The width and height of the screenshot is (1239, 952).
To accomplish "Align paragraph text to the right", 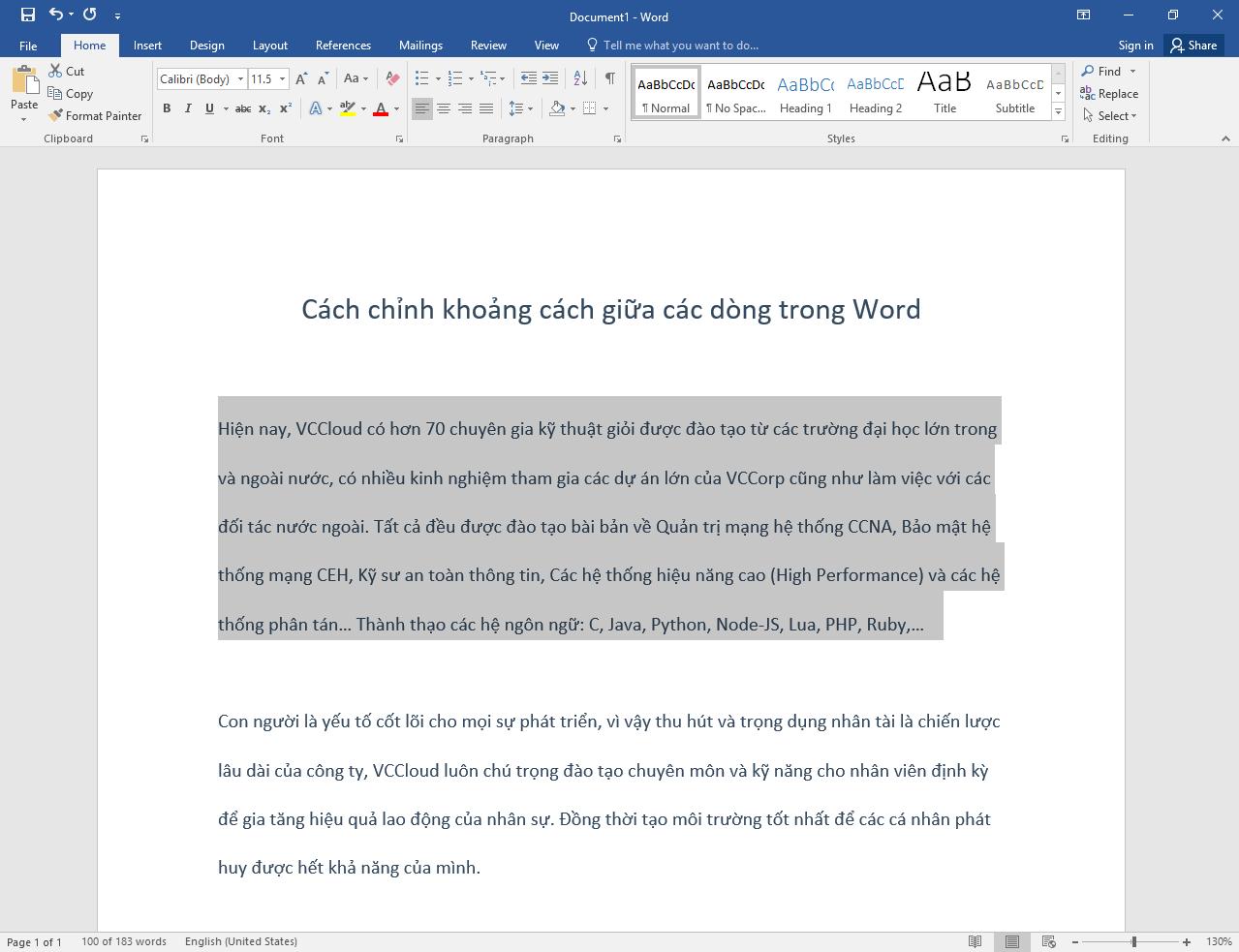I will (x=465, y=108).
